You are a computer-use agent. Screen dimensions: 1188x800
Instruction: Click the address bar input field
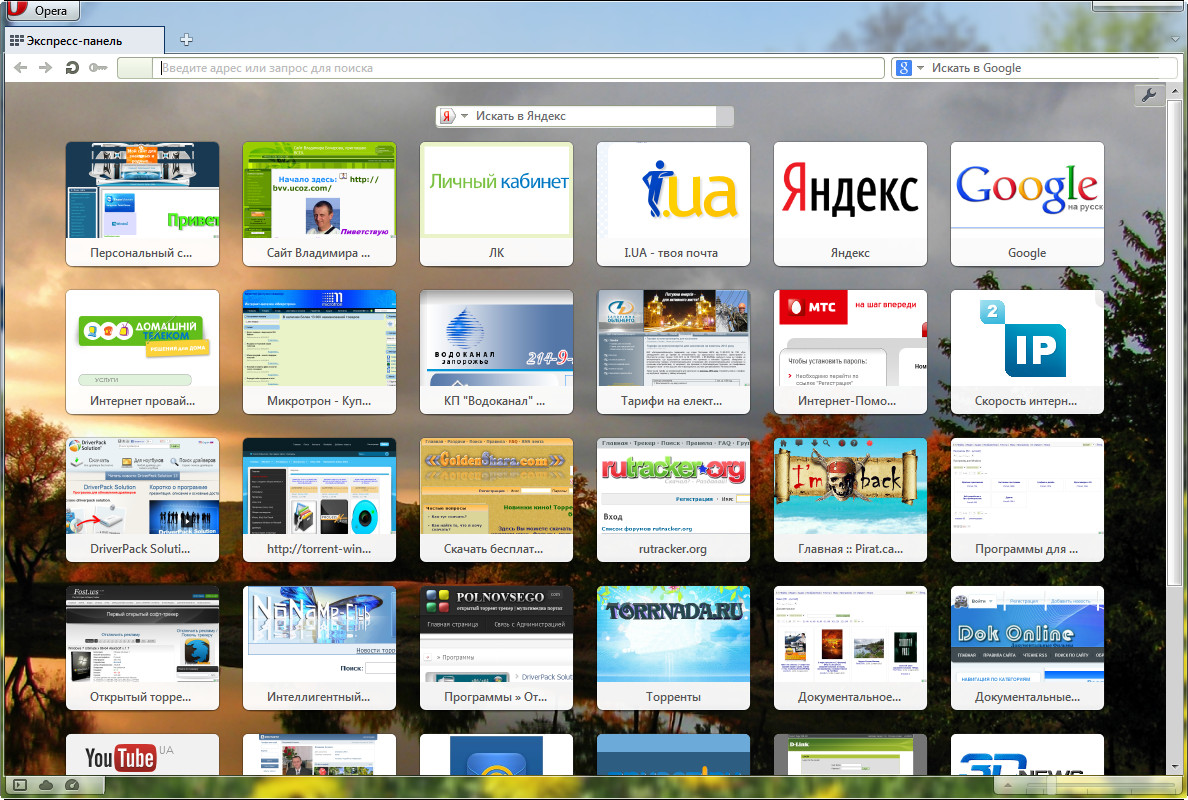(x=520, y=68)
